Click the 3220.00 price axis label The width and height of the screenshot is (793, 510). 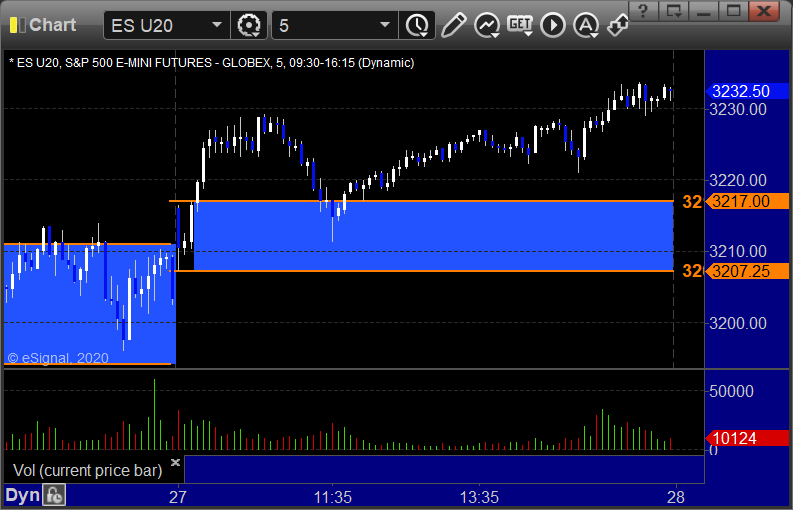pos(738,180)
